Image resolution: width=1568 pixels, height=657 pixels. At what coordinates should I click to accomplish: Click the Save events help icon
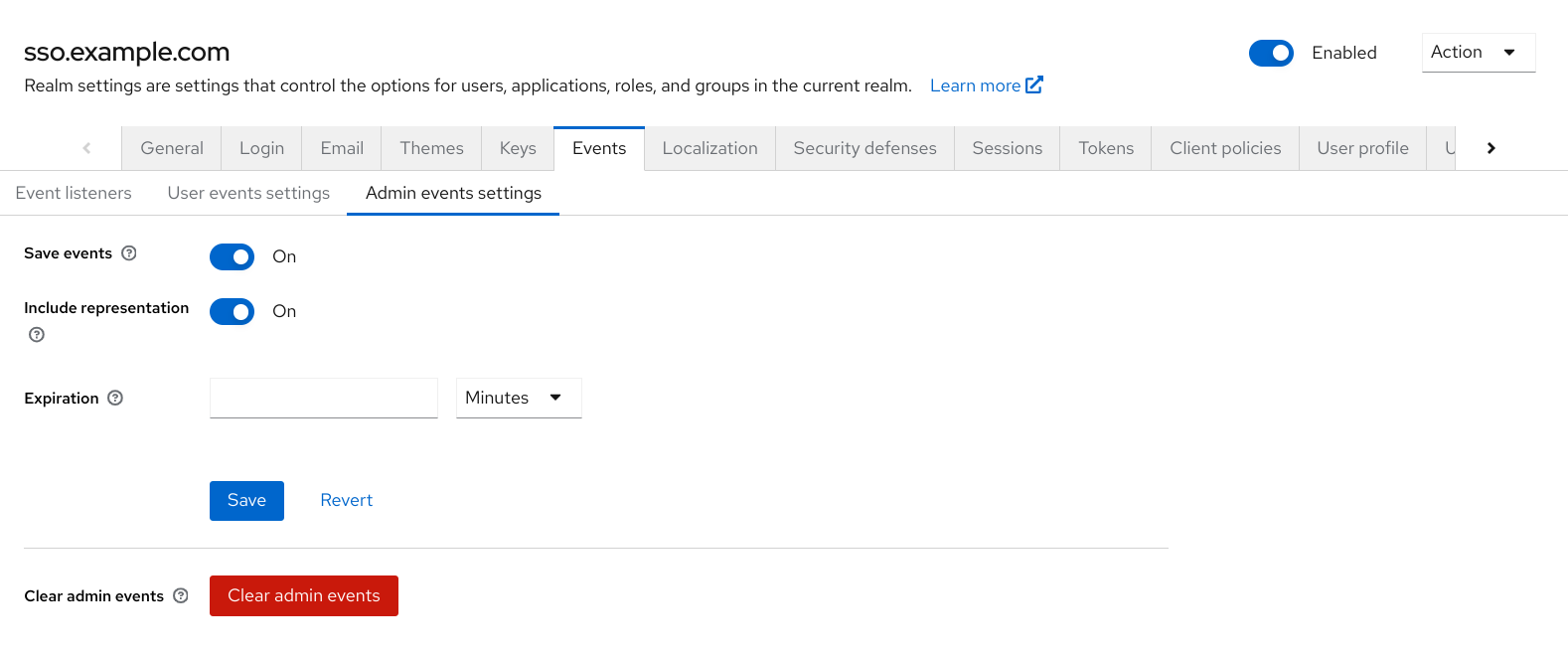[129, 253]
